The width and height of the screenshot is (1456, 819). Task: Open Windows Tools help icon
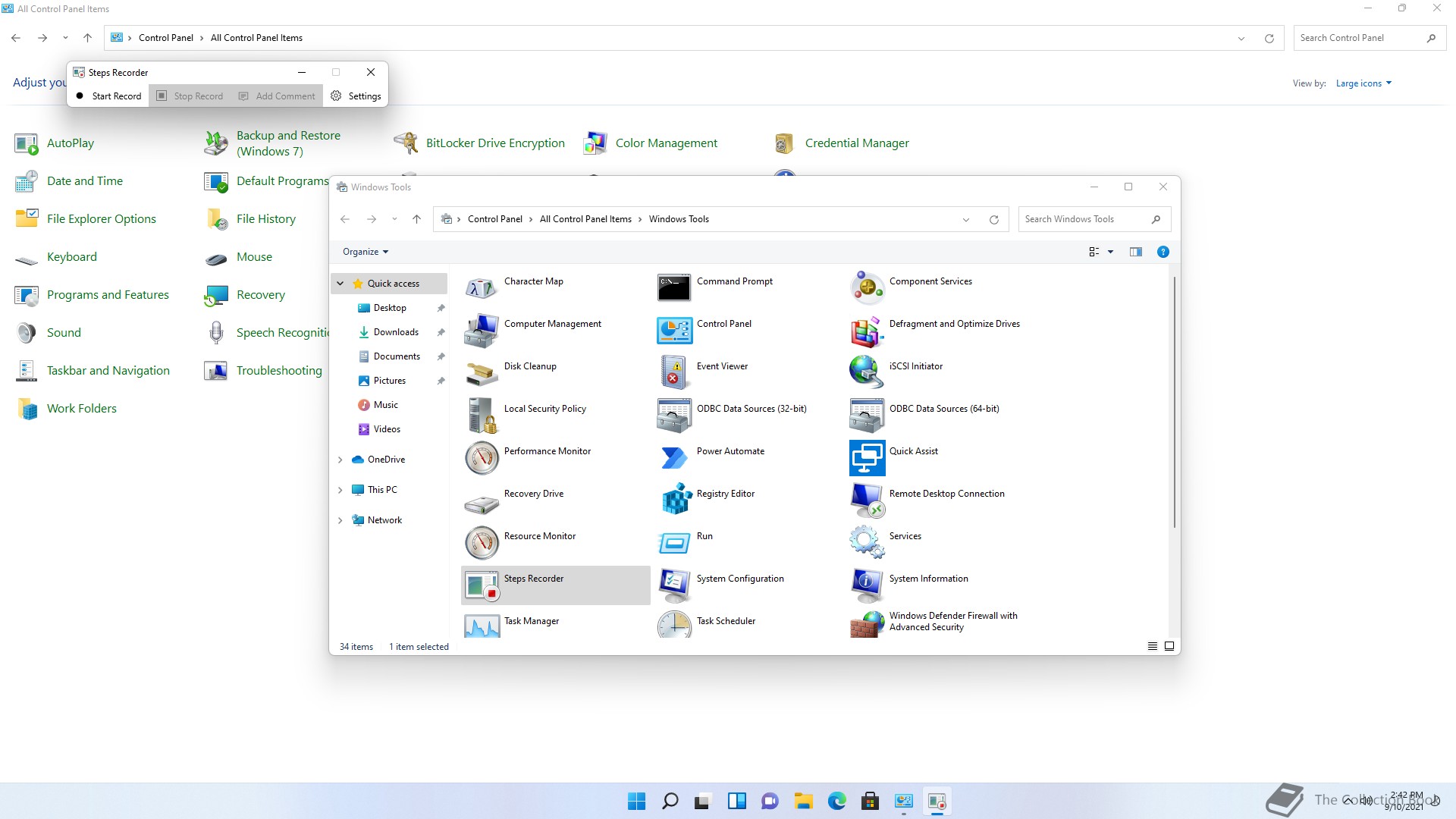pos(1163,252)
